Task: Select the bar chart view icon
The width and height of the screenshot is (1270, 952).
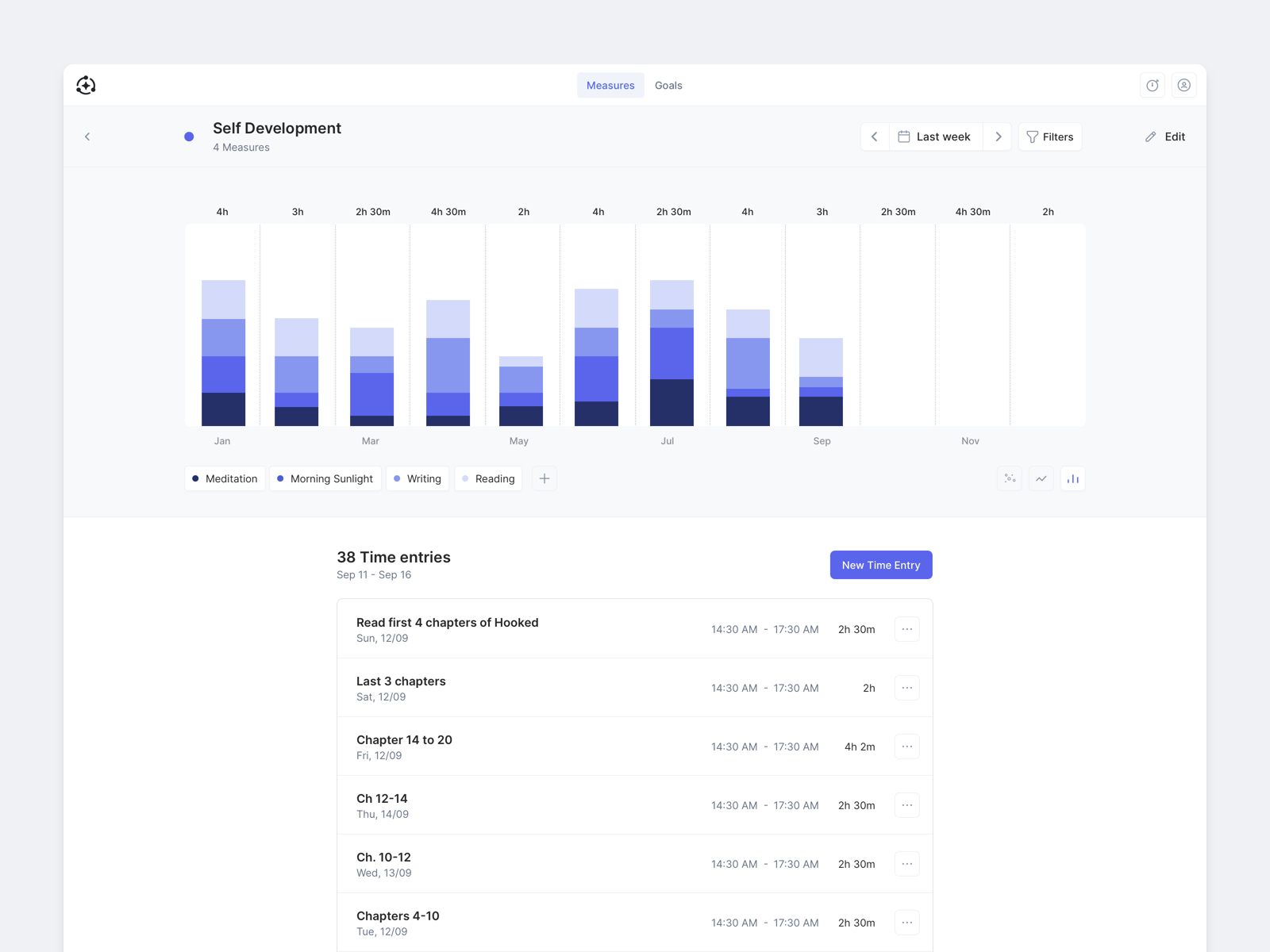Action: pos(1072,478)
